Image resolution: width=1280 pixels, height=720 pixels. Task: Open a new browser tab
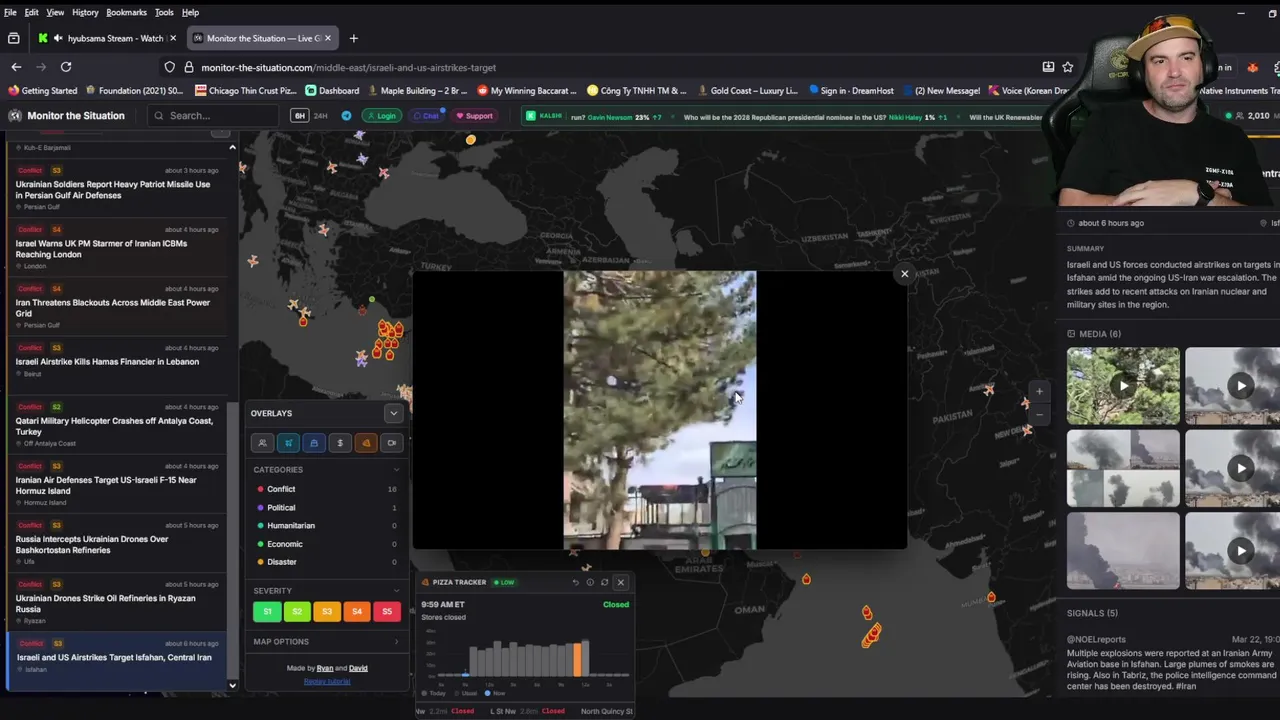[353, 38]
